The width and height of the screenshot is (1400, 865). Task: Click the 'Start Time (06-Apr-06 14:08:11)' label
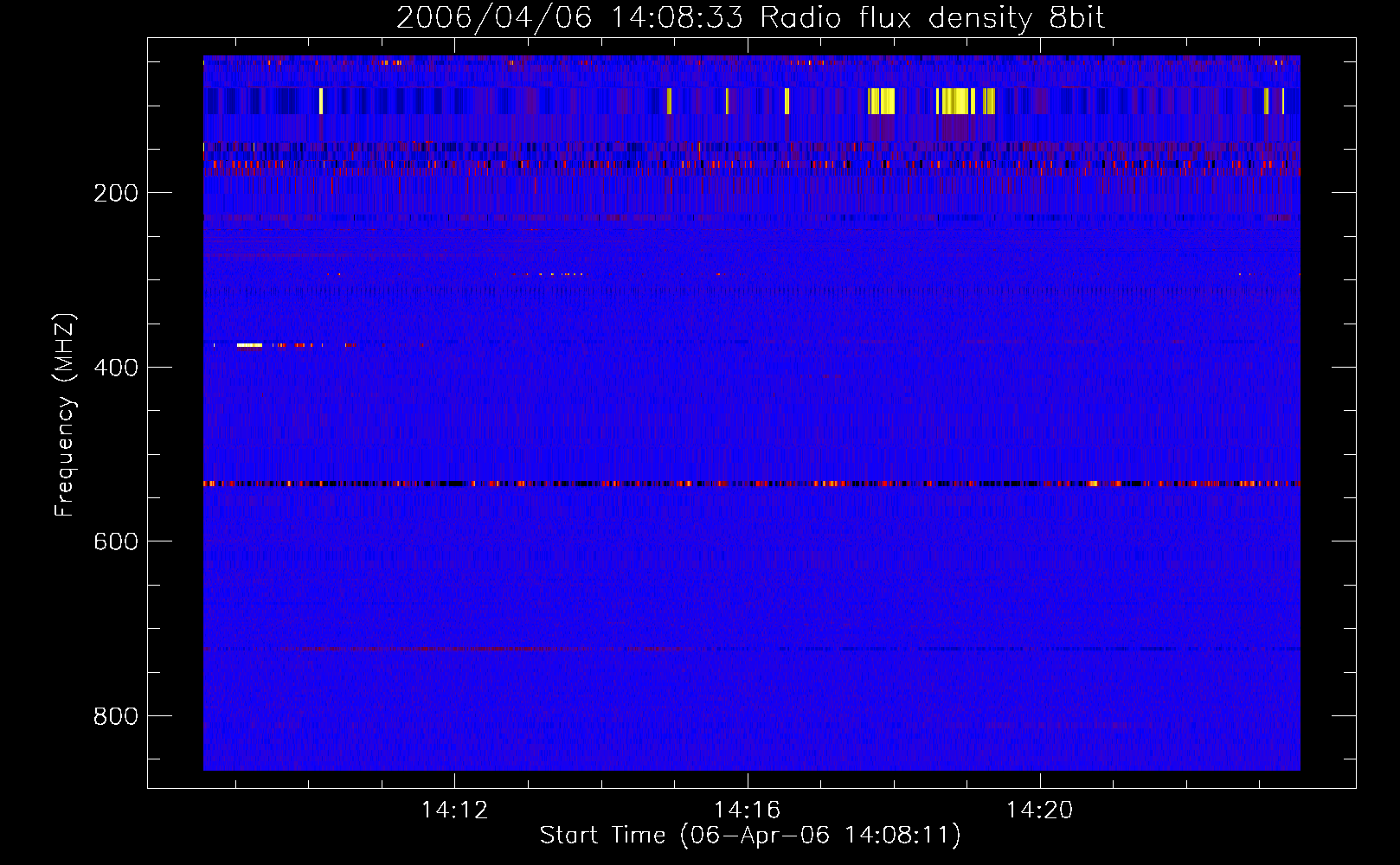click(750, 836)
